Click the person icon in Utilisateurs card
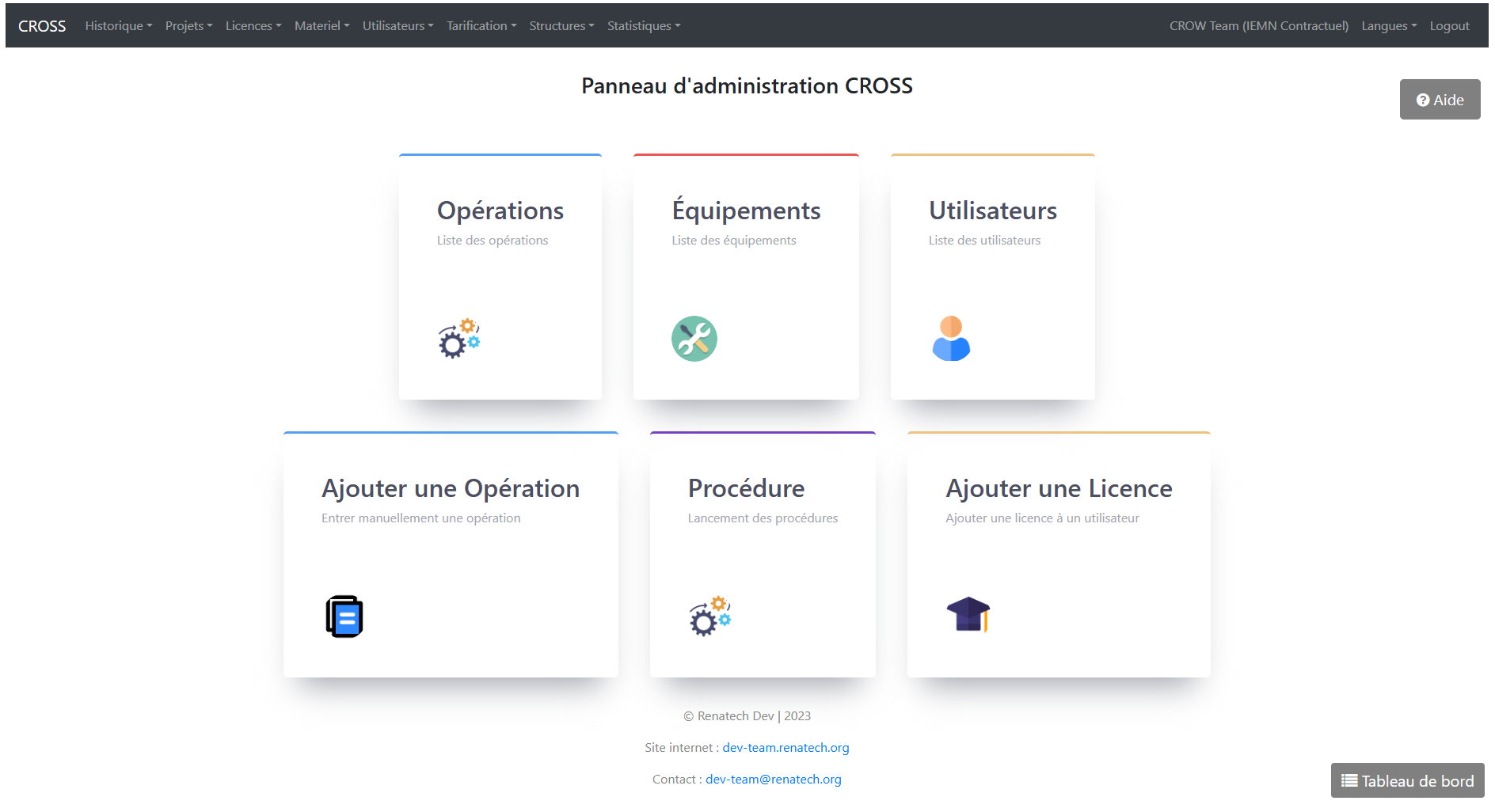The width and height of the screenshot is (1495, 812). (951, 339)
